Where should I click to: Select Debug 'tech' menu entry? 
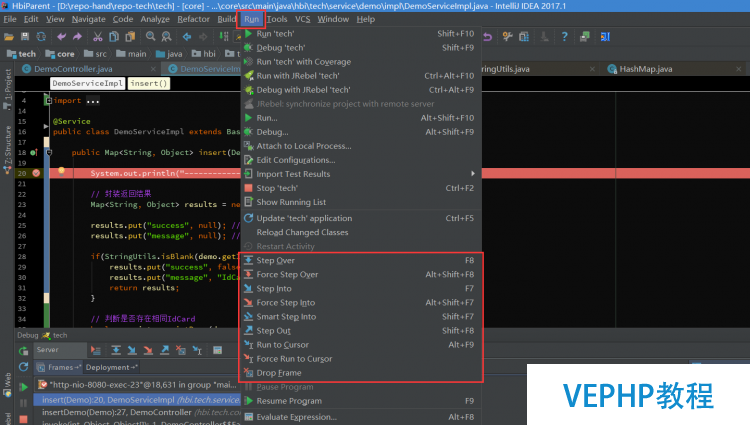pos(361,48)
